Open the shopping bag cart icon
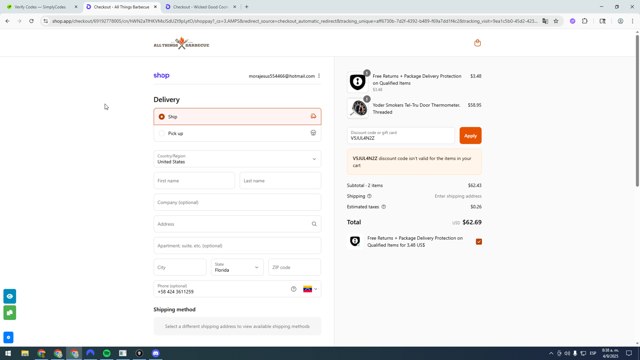Viewport: 640px width, 360px height. (x=477, y=43)
